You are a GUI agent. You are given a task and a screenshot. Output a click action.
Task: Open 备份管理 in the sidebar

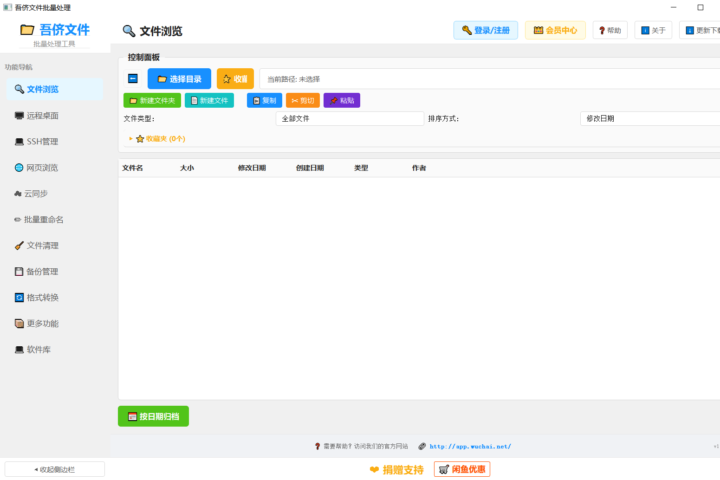pyautogui.click(x=55, y=271)
